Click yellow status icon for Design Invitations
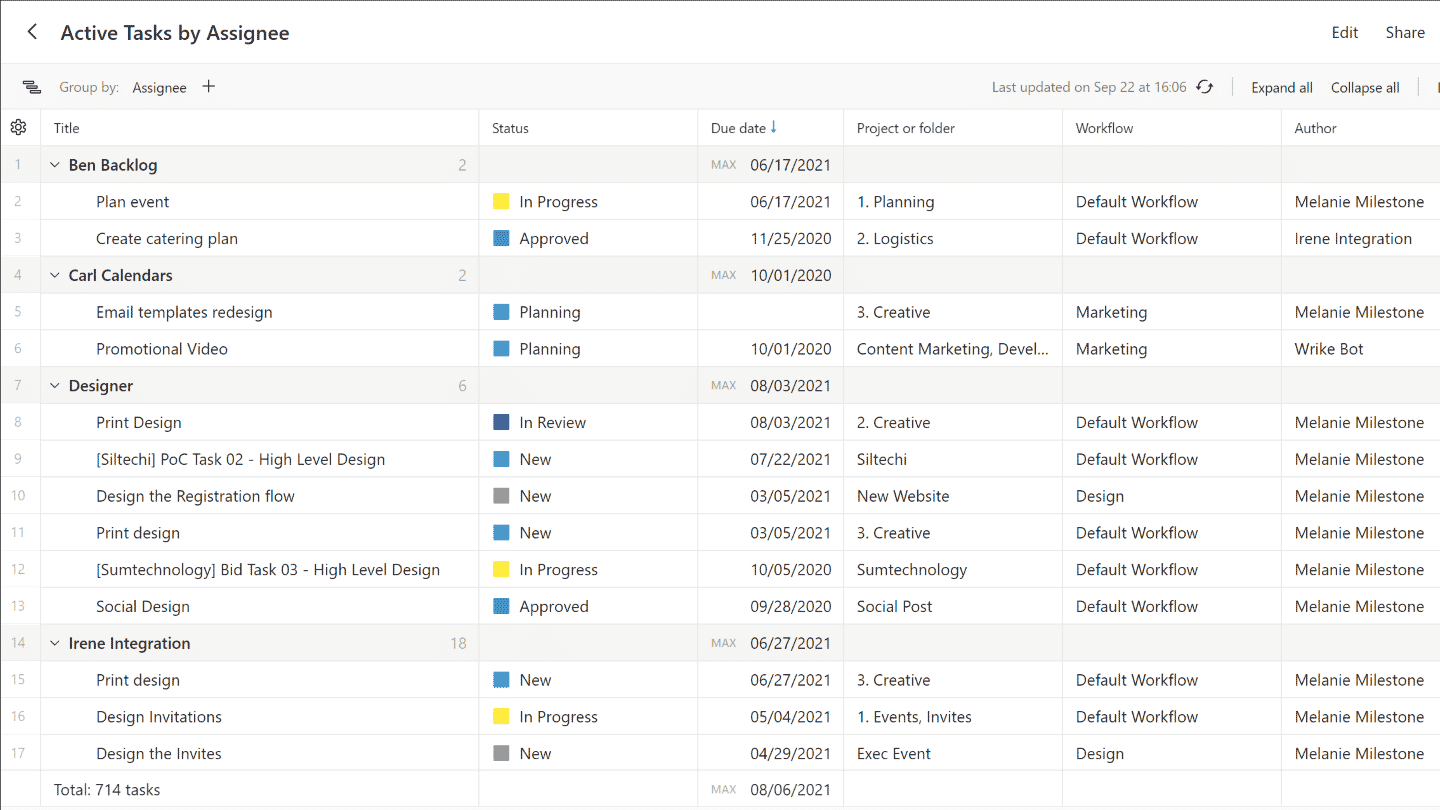Image resolution: width=1440 pixels, height=810 pixels. click(501, 717)
